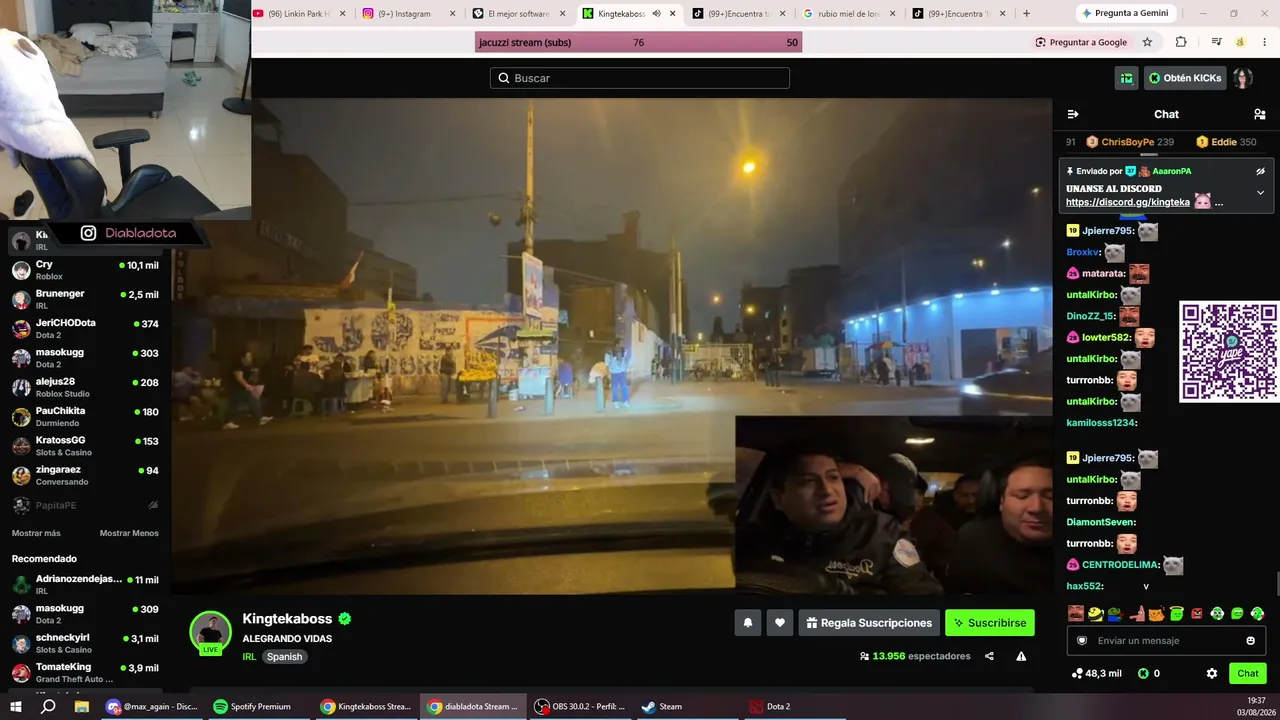
Task: Open Windows taskbar search
Action: pos(48,706)
